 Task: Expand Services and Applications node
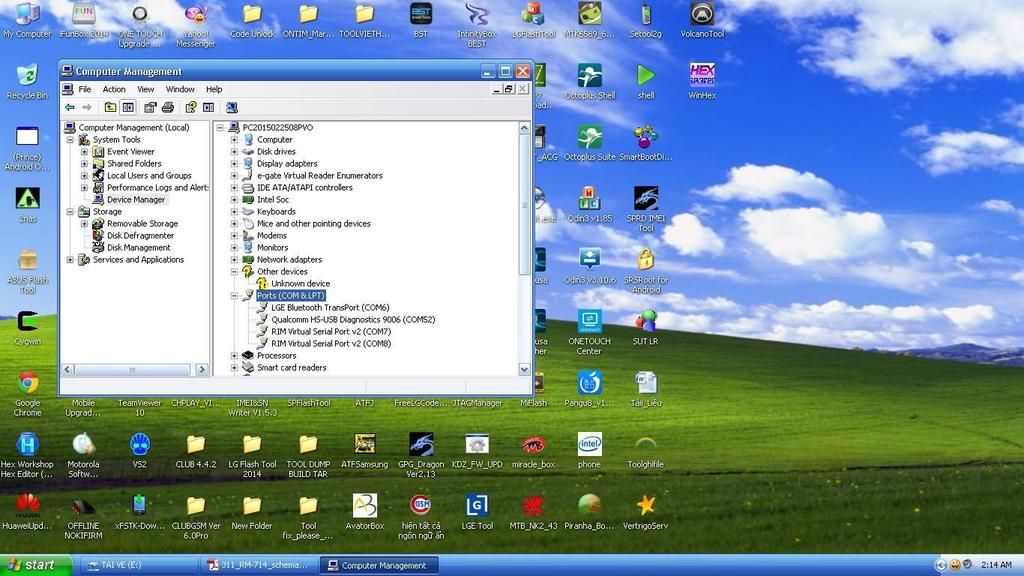(x=70, y=260)
